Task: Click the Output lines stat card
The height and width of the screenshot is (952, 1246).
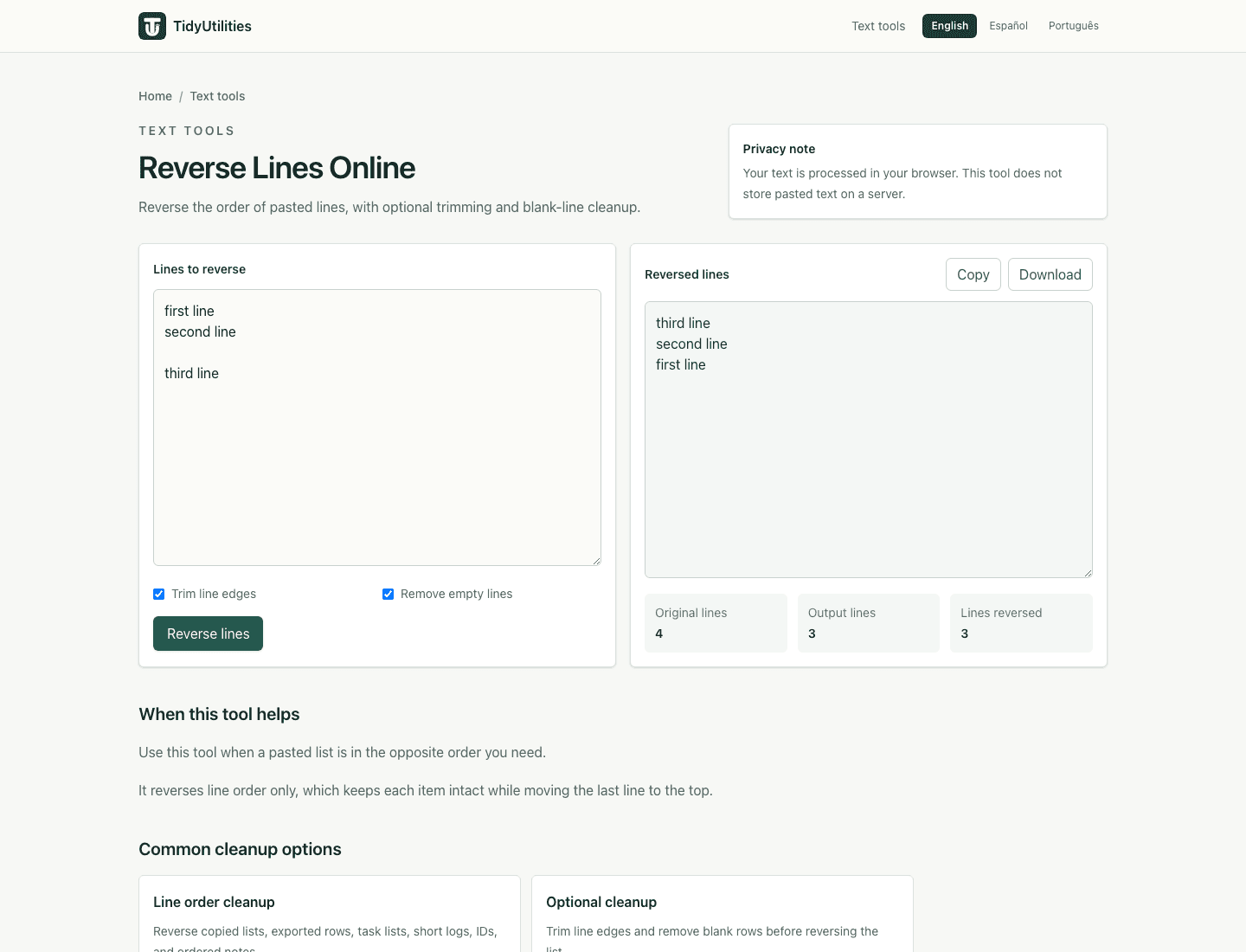Action: coord(868,623)
